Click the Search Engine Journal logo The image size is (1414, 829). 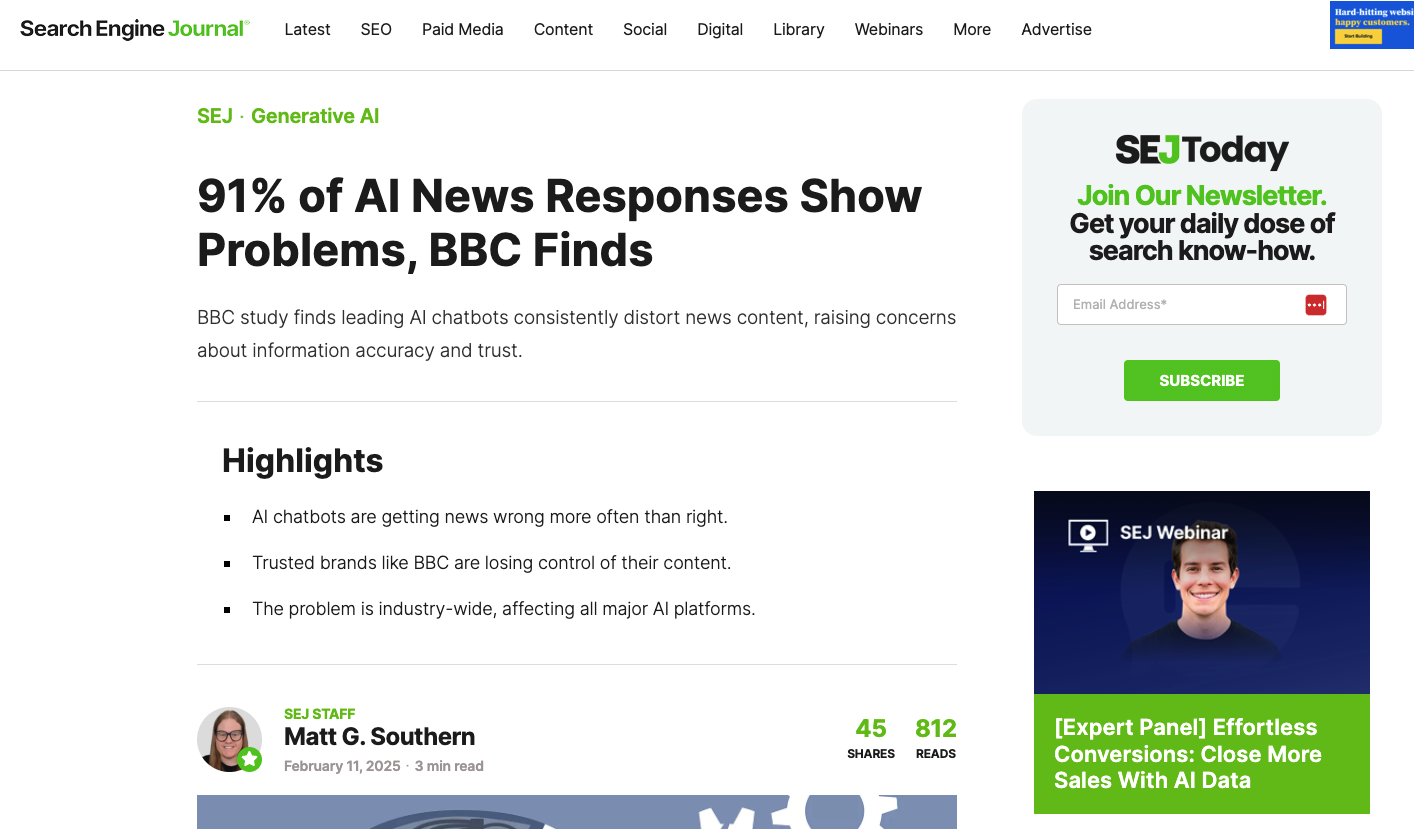click(135, 28)
